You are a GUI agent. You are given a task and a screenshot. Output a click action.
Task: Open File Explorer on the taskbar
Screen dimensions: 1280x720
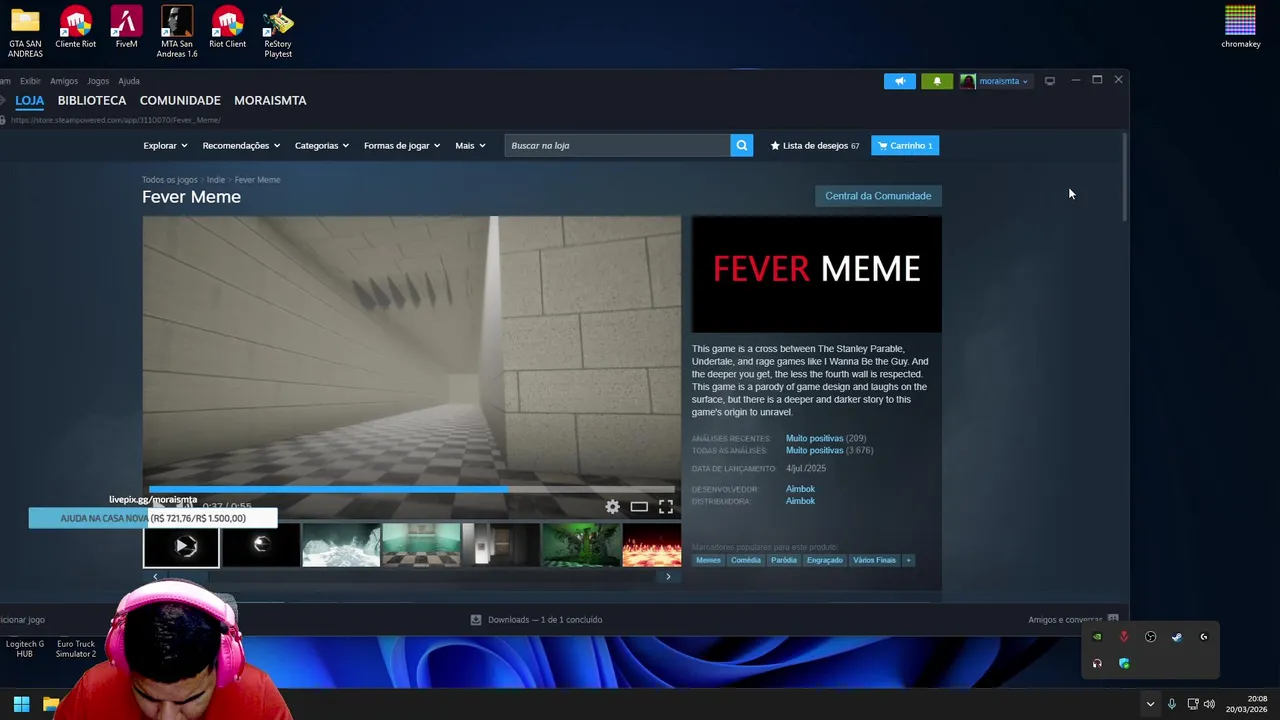[50, 704]
